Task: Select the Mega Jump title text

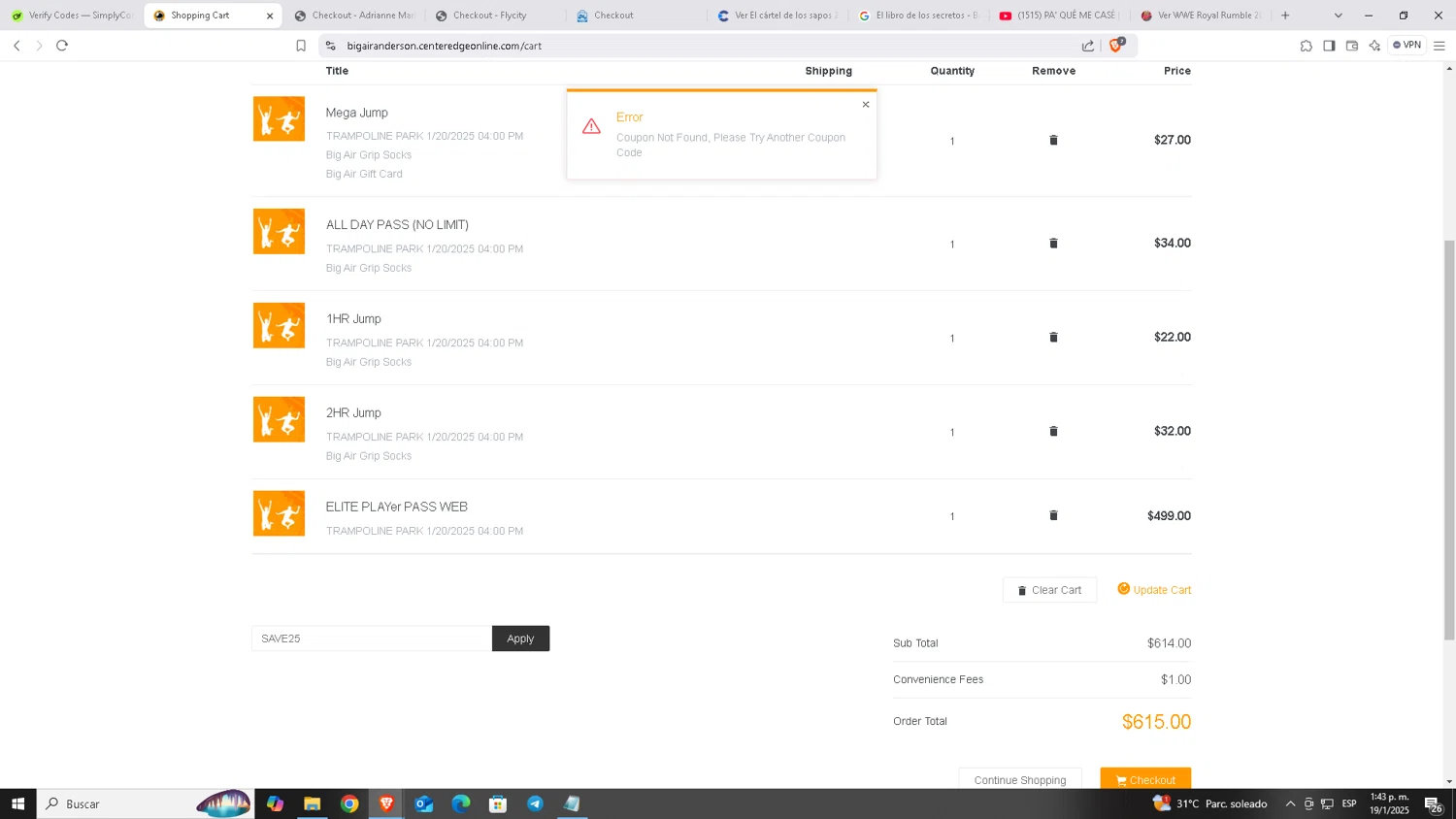Action: click(356, 113)
